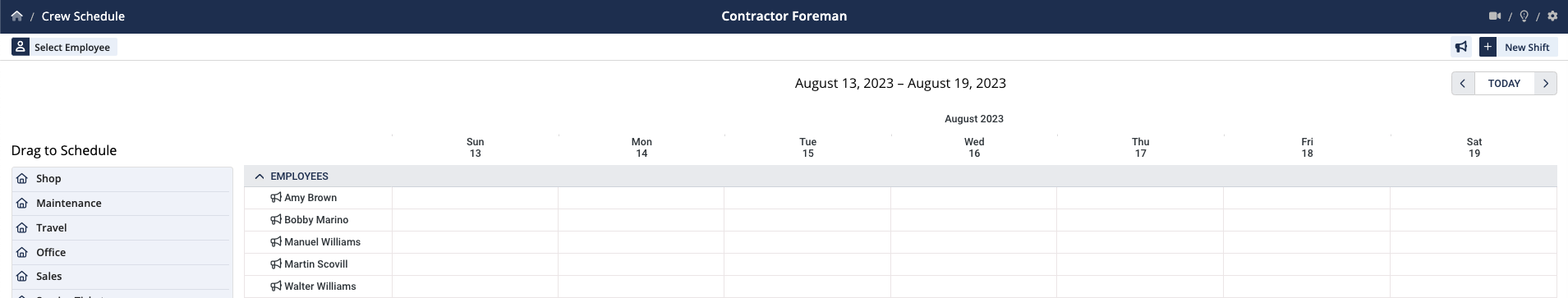Screen dimensions: 1568x298
Task: Go to the previous week arrow
Action: point(1463,84)
